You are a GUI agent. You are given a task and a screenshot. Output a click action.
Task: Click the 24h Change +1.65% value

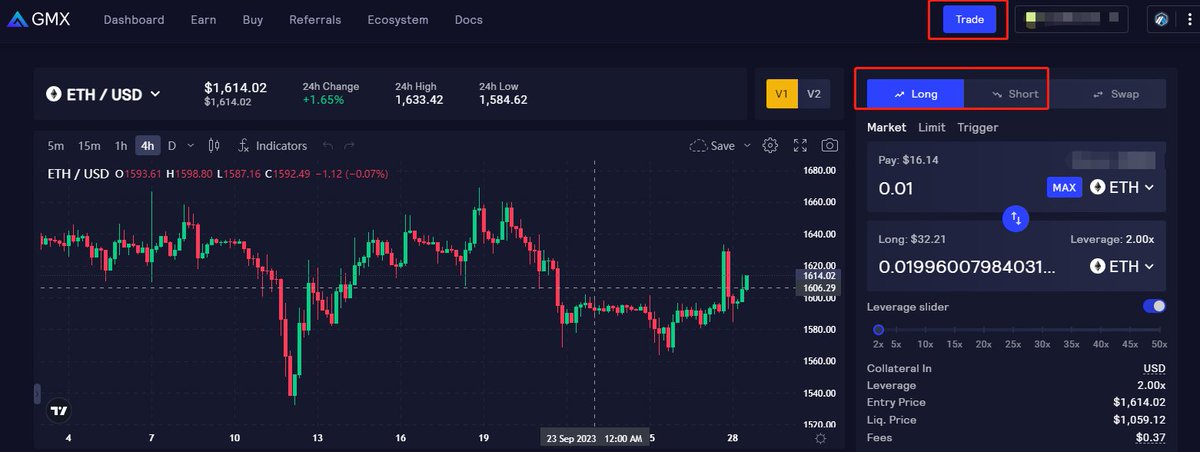(323, 101)
